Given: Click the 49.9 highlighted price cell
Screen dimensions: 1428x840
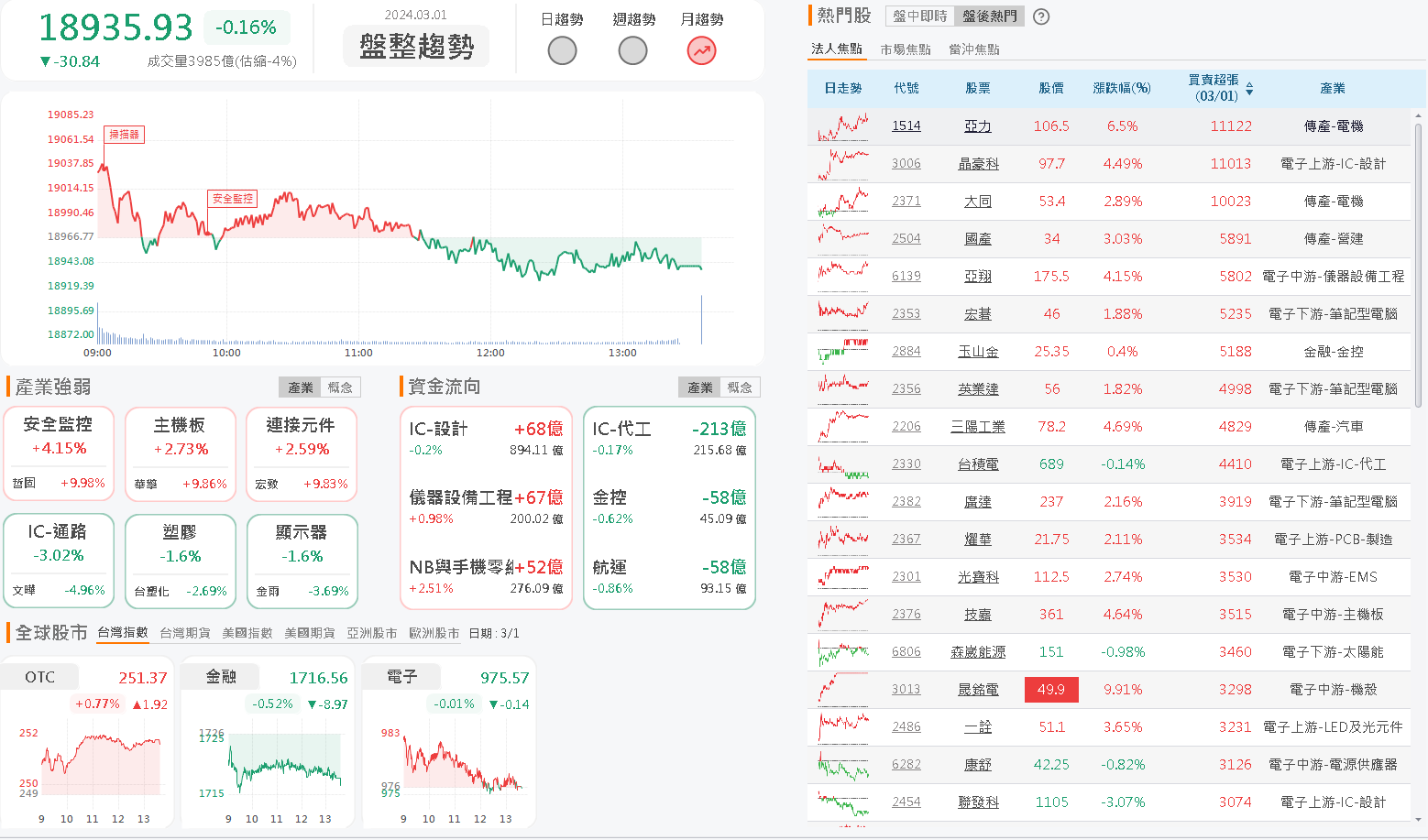Looking at the screenshot, I should tap(1050, 690).
